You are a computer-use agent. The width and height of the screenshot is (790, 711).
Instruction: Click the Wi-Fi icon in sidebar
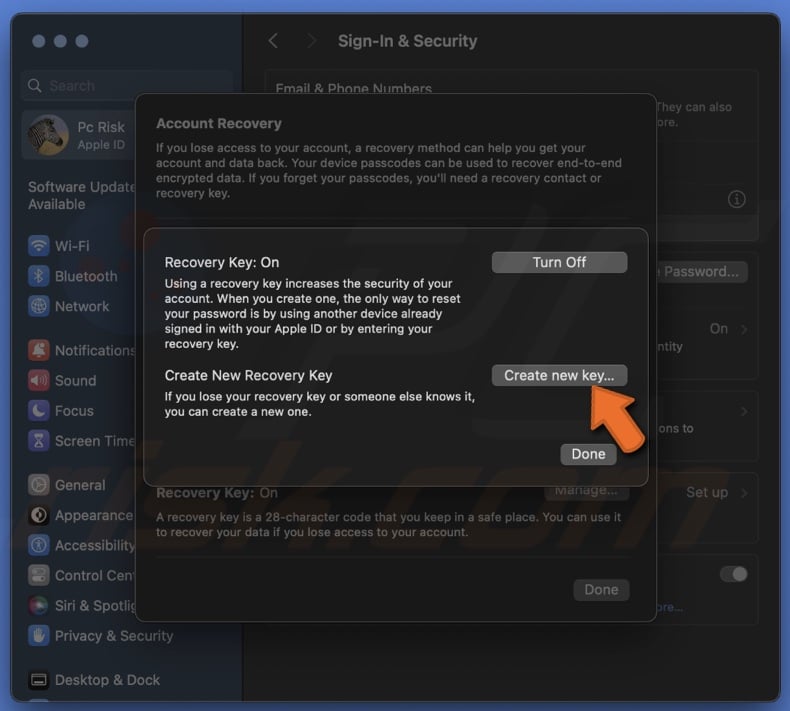(x=38, y=246)
